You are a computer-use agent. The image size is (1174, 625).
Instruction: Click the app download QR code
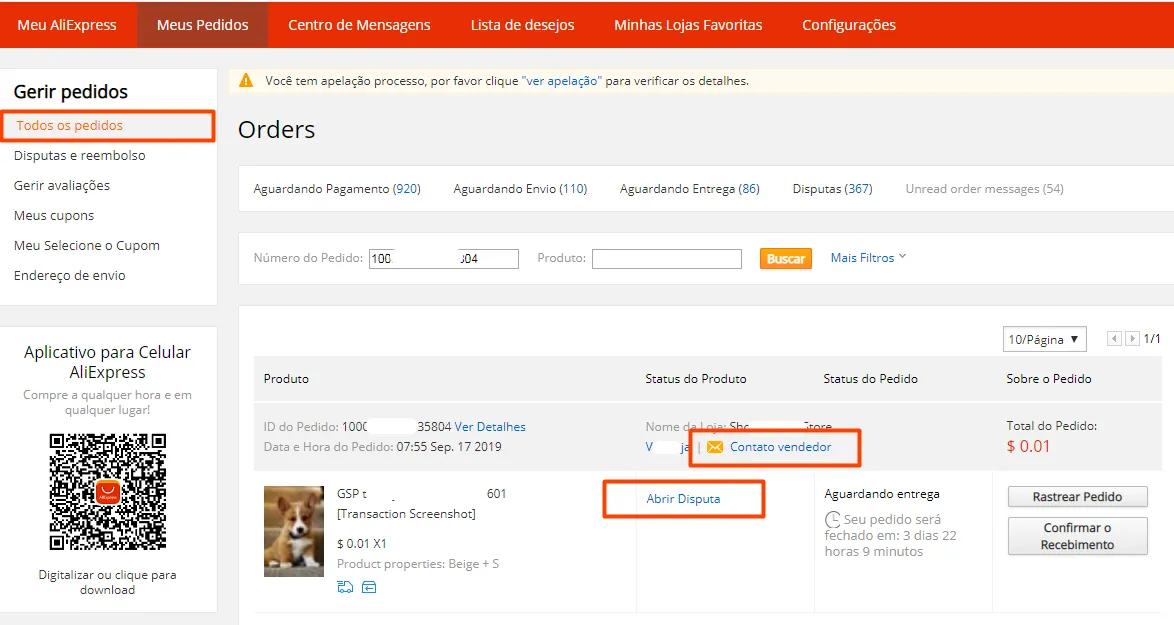point(108,492)
